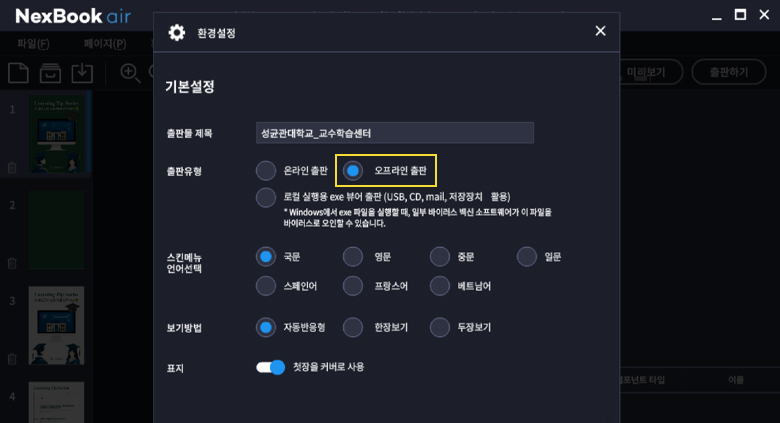780x423 pixels.
Task: Choose the 두장보기 viewing method
Action: pyautogui.click(x=440, y=327)
